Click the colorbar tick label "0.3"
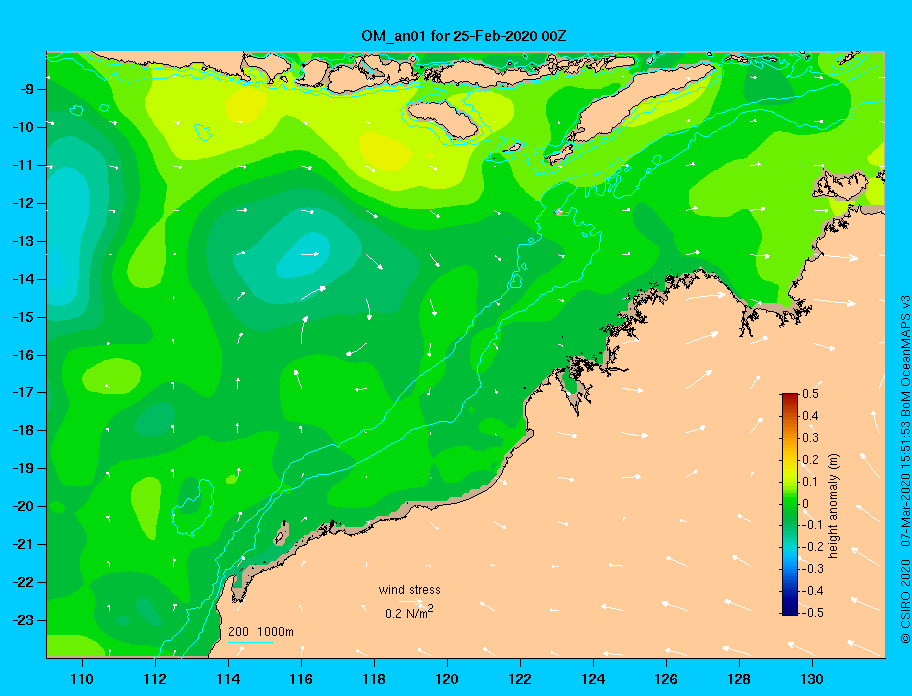Screen dimensions: 912x696 [811, 438]
